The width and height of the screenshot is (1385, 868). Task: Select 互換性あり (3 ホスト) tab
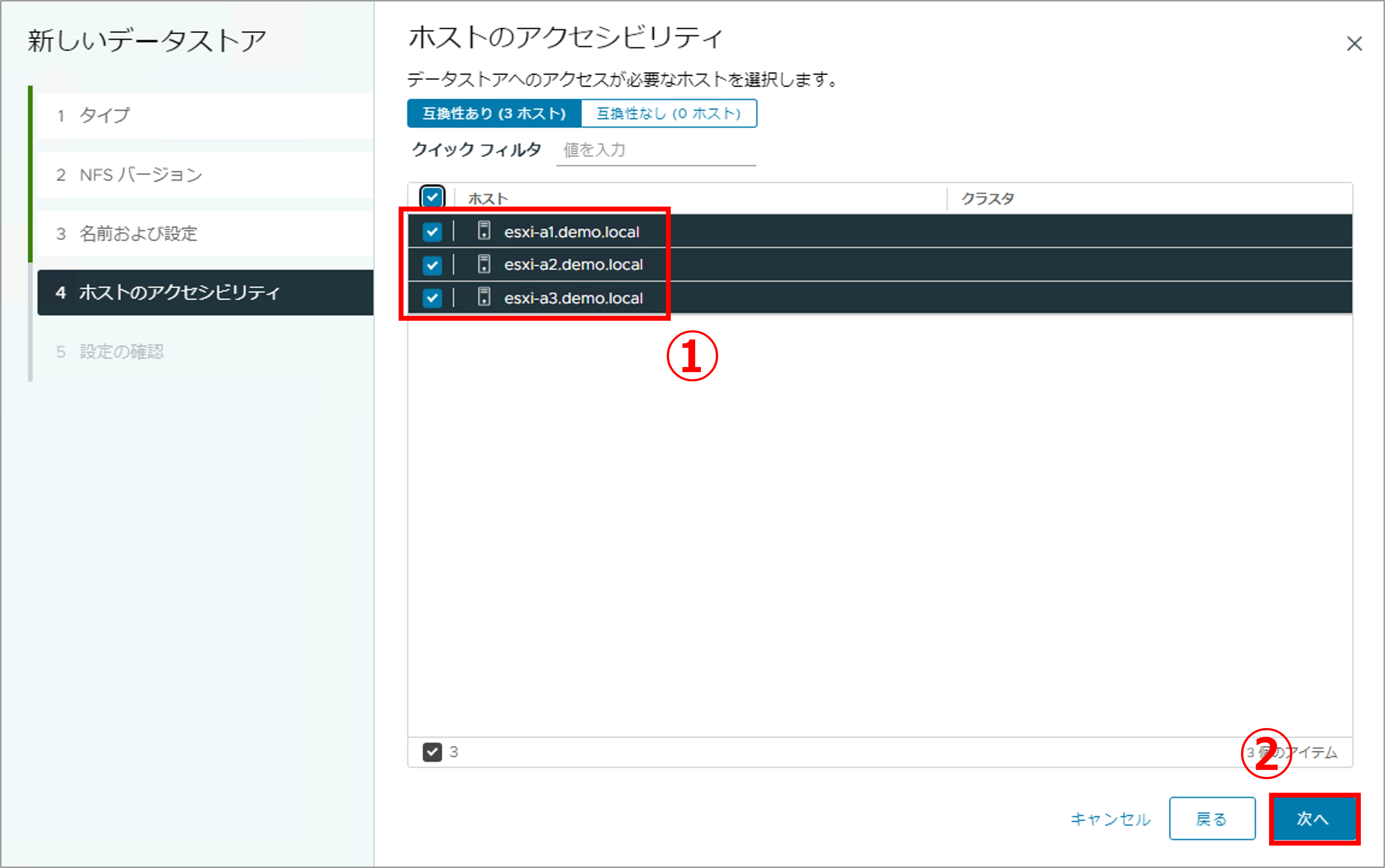(x=494, y=114)
